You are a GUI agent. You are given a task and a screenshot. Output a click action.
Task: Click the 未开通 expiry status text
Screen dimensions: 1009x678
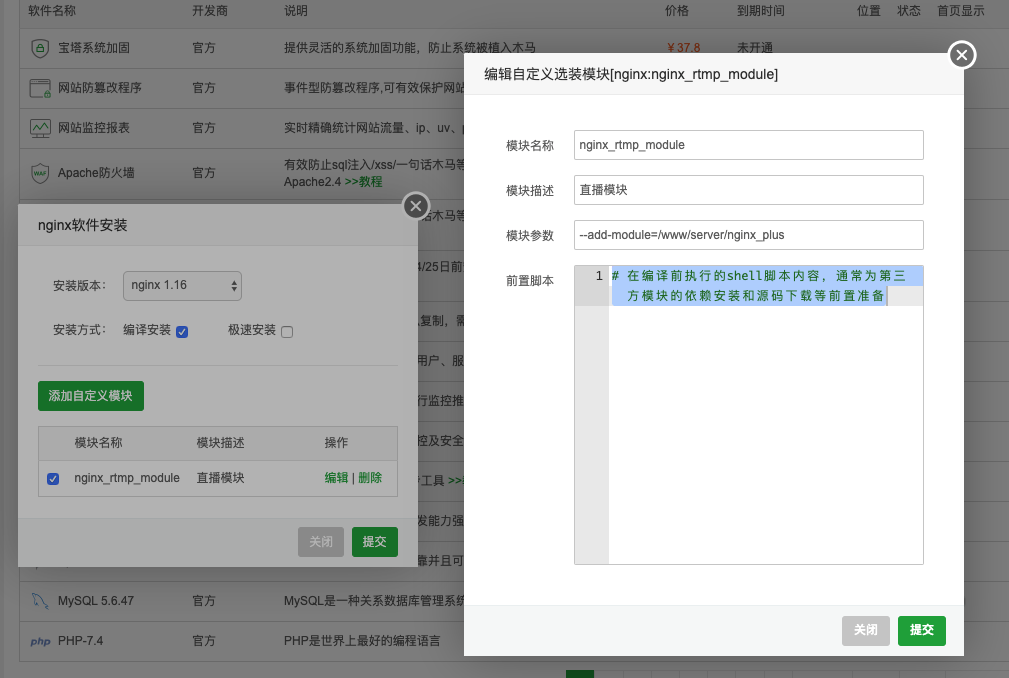coord(755,48)
